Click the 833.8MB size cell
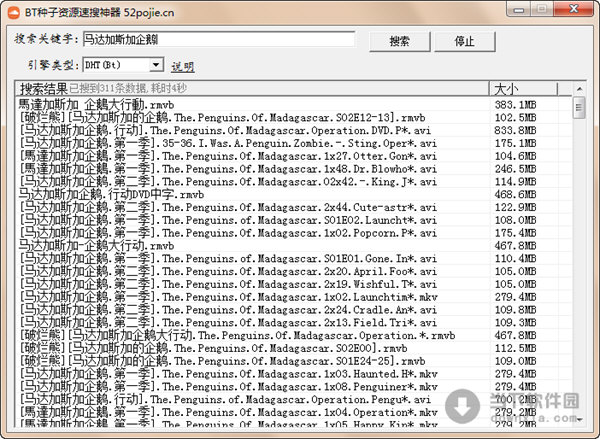Image resolution: width=600 pixels, height=439 pixels. (x=515, y=130)
